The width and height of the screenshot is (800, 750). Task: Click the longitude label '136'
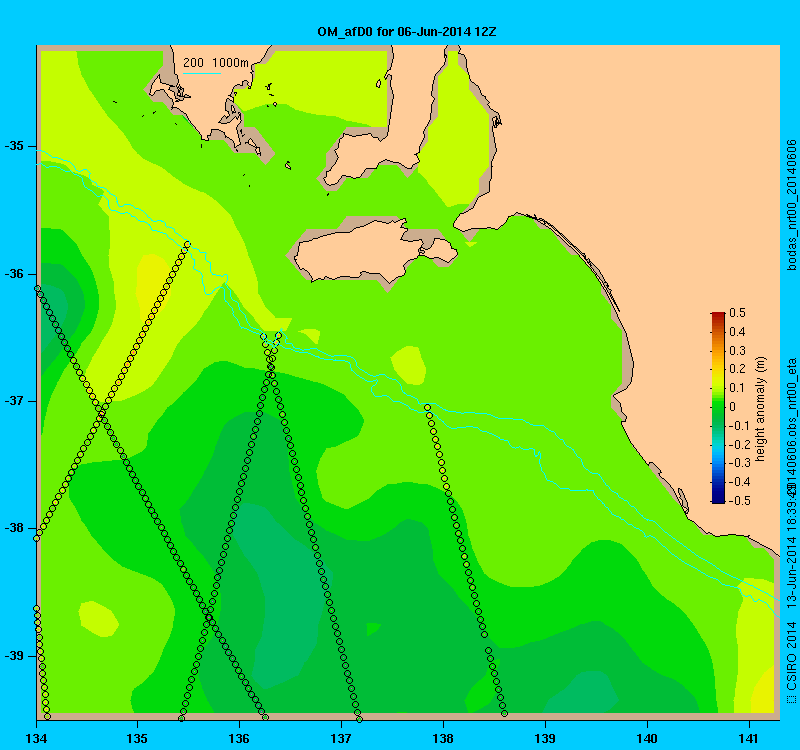[239, 739]
